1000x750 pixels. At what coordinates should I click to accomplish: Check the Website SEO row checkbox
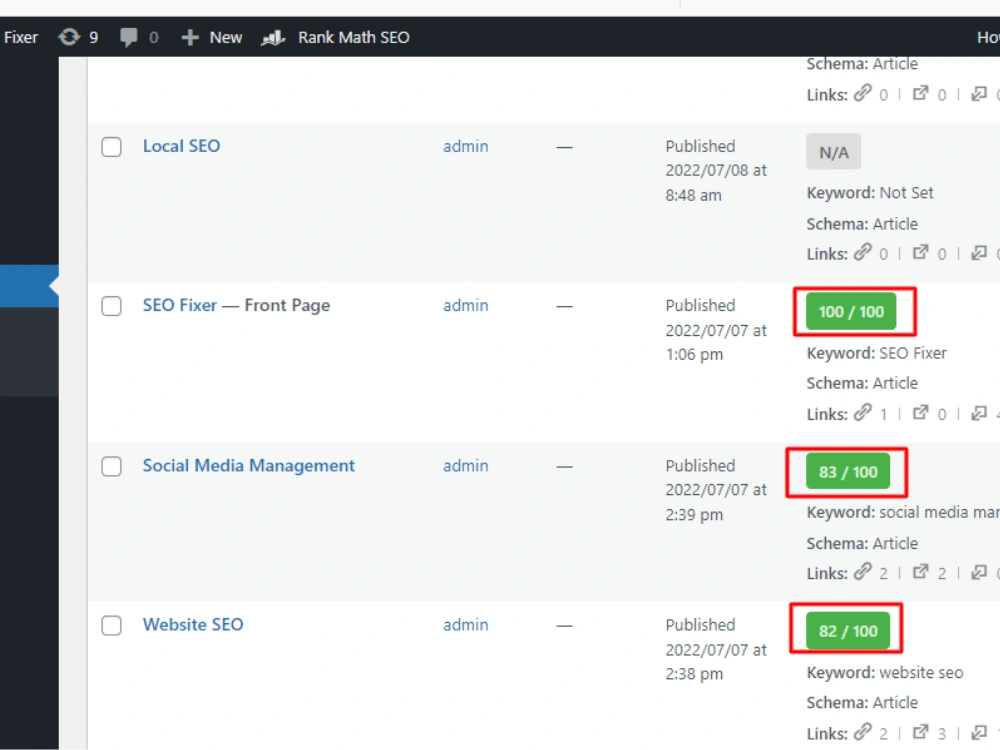point(112,626)
